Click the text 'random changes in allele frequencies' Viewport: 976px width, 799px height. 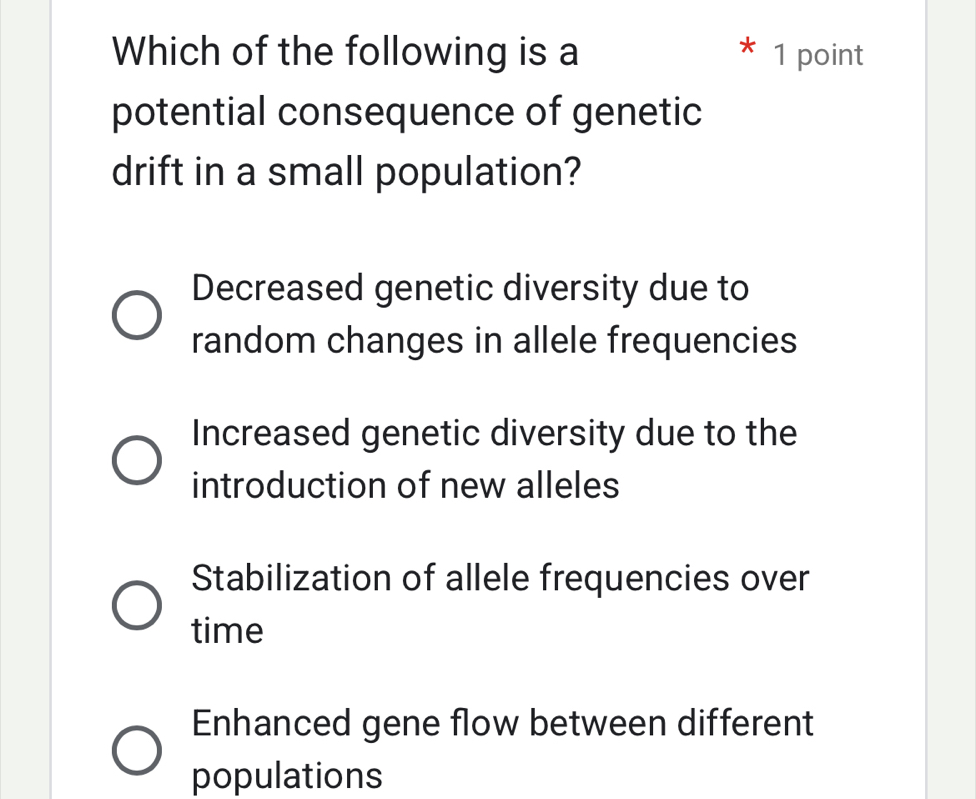tap(494, 341)
